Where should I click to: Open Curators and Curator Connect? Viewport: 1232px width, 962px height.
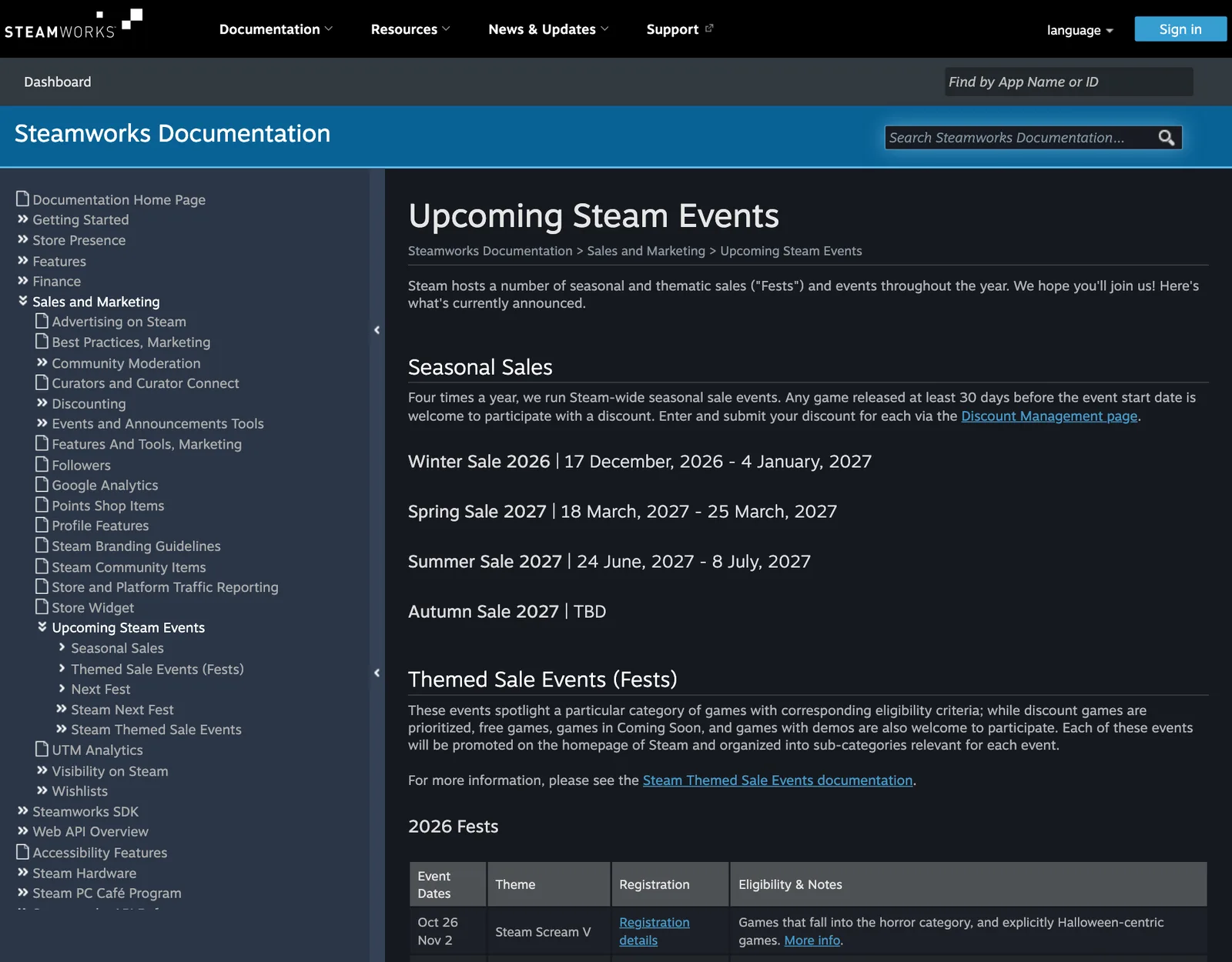click(137, 383)
